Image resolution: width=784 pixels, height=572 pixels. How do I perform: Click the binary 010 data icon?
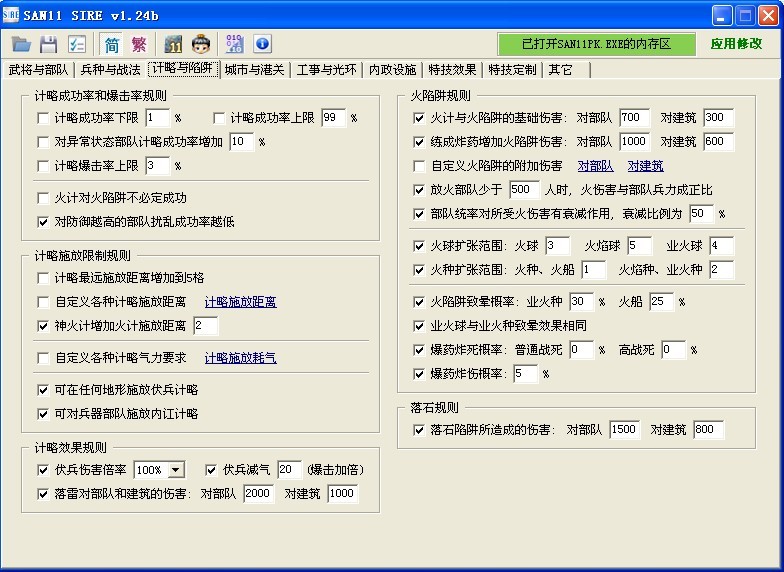click(x=235, y=44)
